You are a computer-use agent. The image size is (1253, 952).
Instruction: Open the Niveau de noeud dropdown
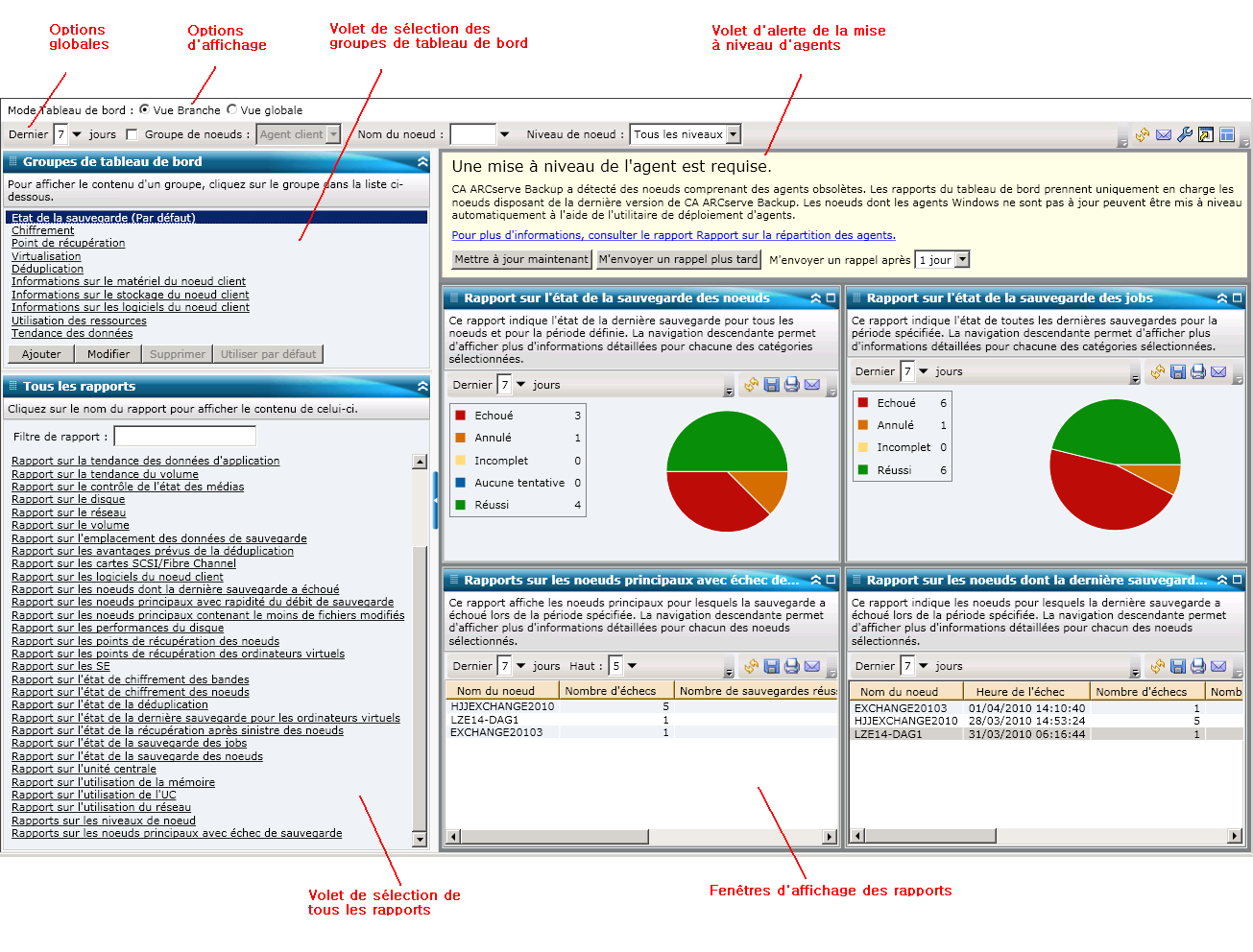pyautogui.click(x=734, y=135)
